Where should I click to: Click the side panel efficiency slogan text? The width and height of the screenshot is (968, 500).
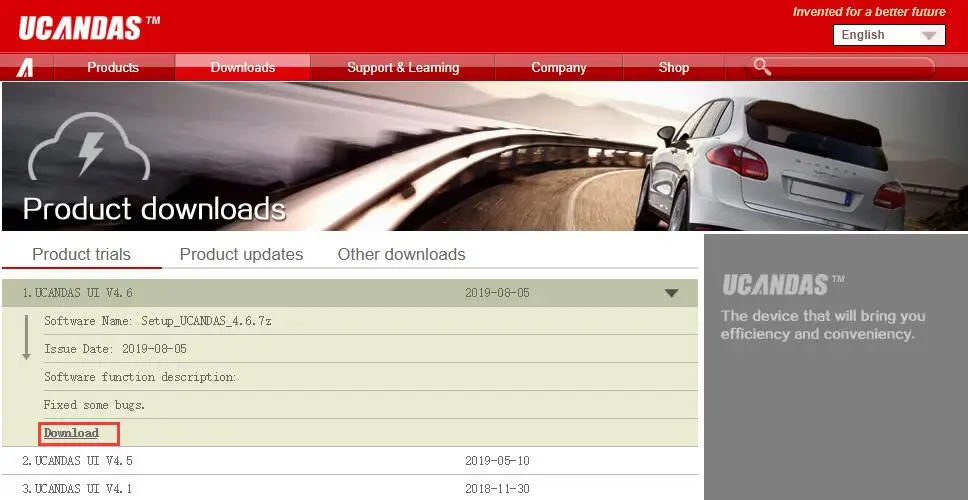click(x=823, y=325)
